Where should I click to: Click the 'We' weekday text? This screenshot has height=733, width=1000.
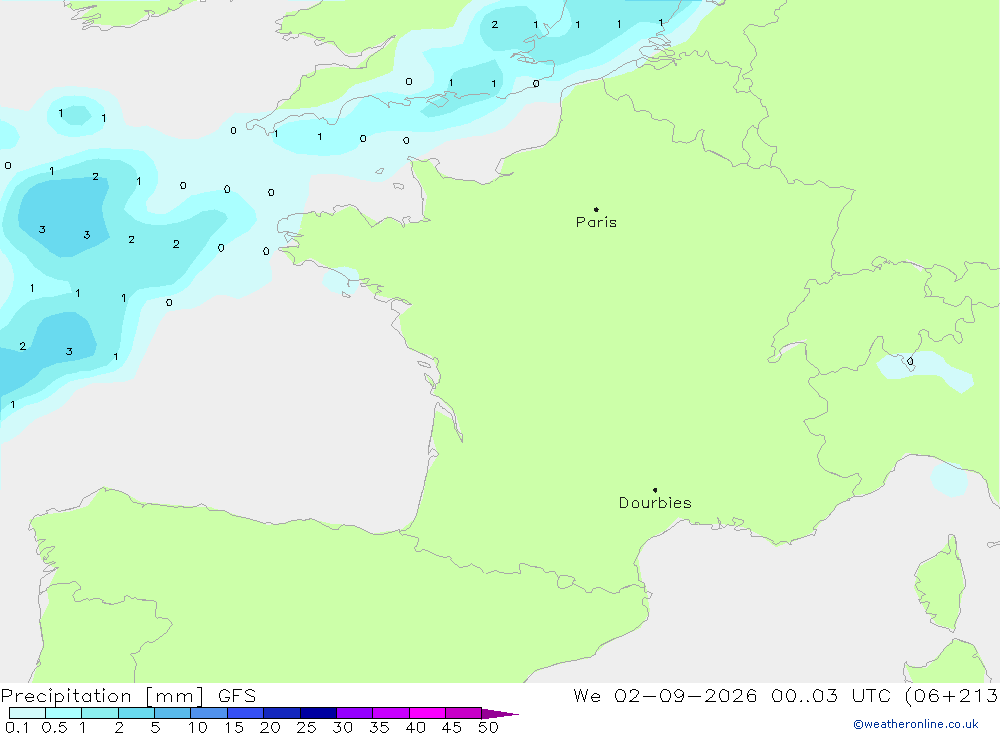587,696
